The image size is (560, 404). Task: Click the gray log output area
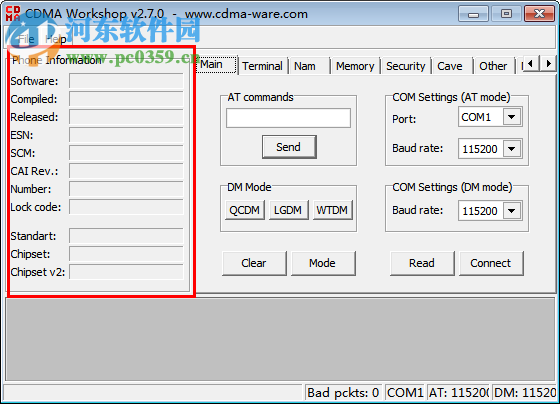(280, 339)
